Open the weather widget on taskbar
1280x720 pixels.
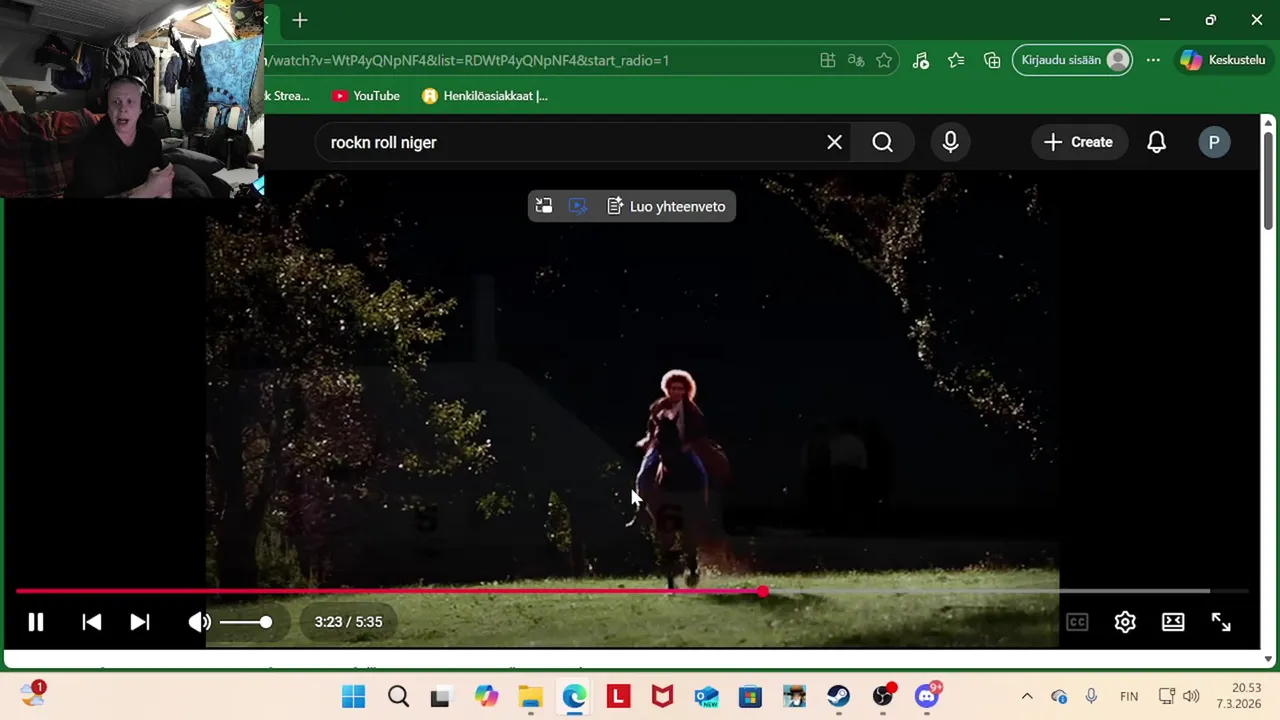pos(33,694)
